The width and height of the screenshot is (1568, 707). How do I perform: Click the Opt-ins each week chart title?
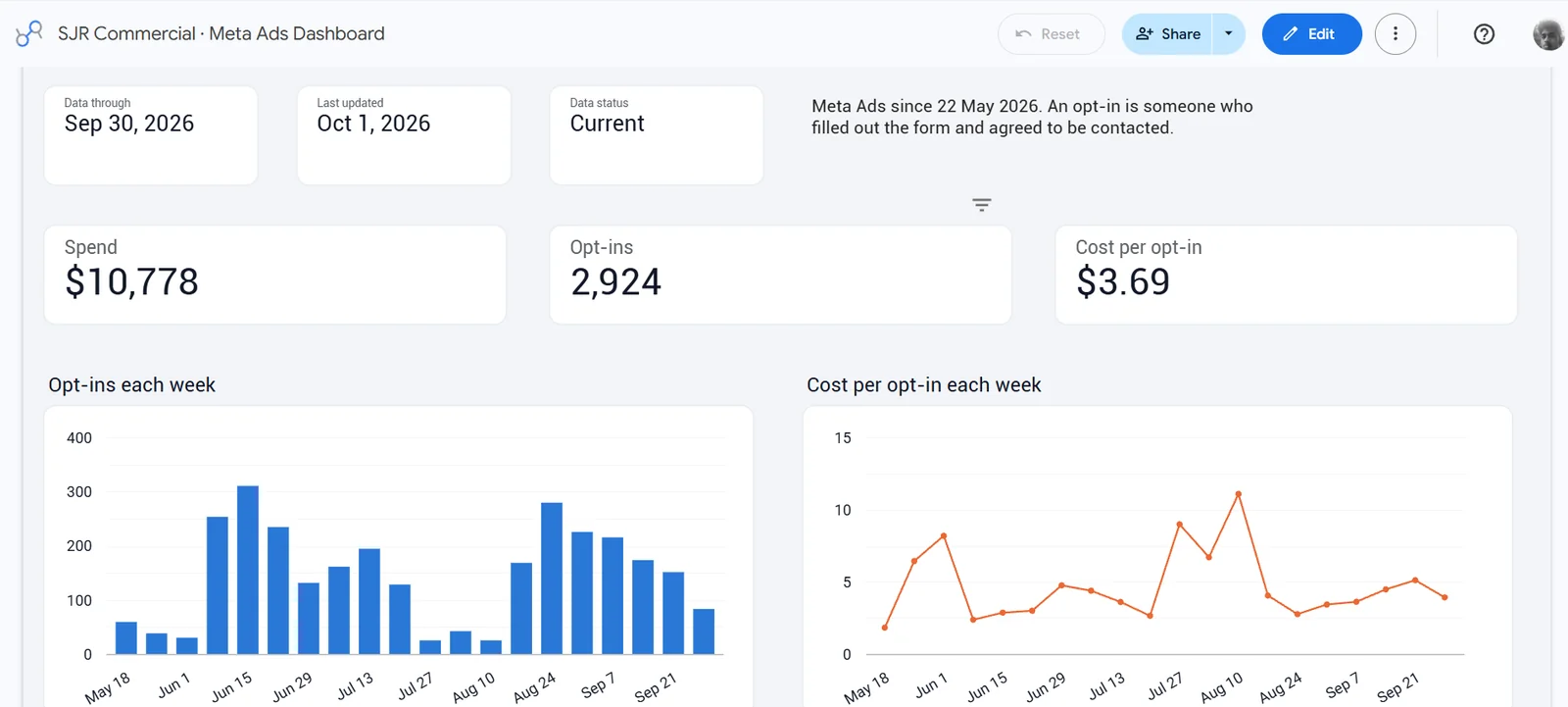pyautogui.click(x=132, y=385)
